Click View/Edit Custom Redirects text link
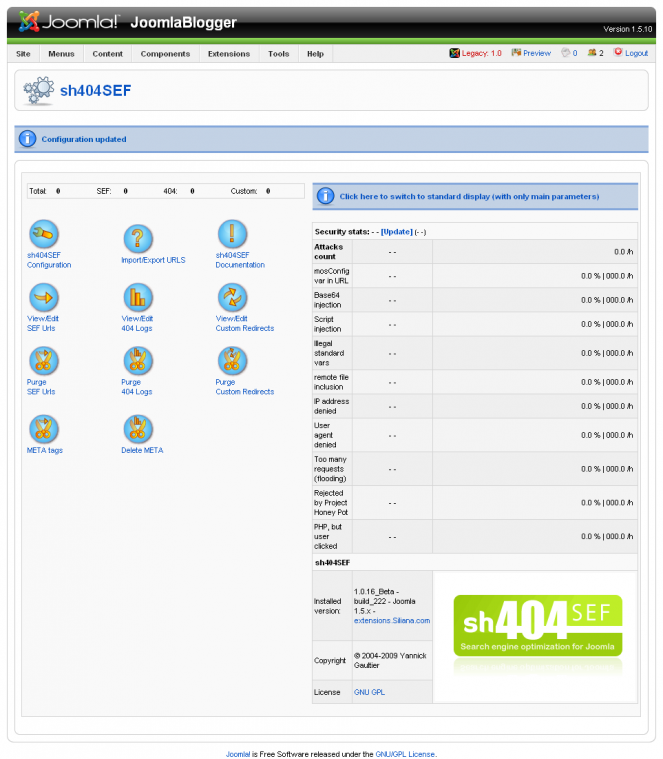 click(245, 323)
